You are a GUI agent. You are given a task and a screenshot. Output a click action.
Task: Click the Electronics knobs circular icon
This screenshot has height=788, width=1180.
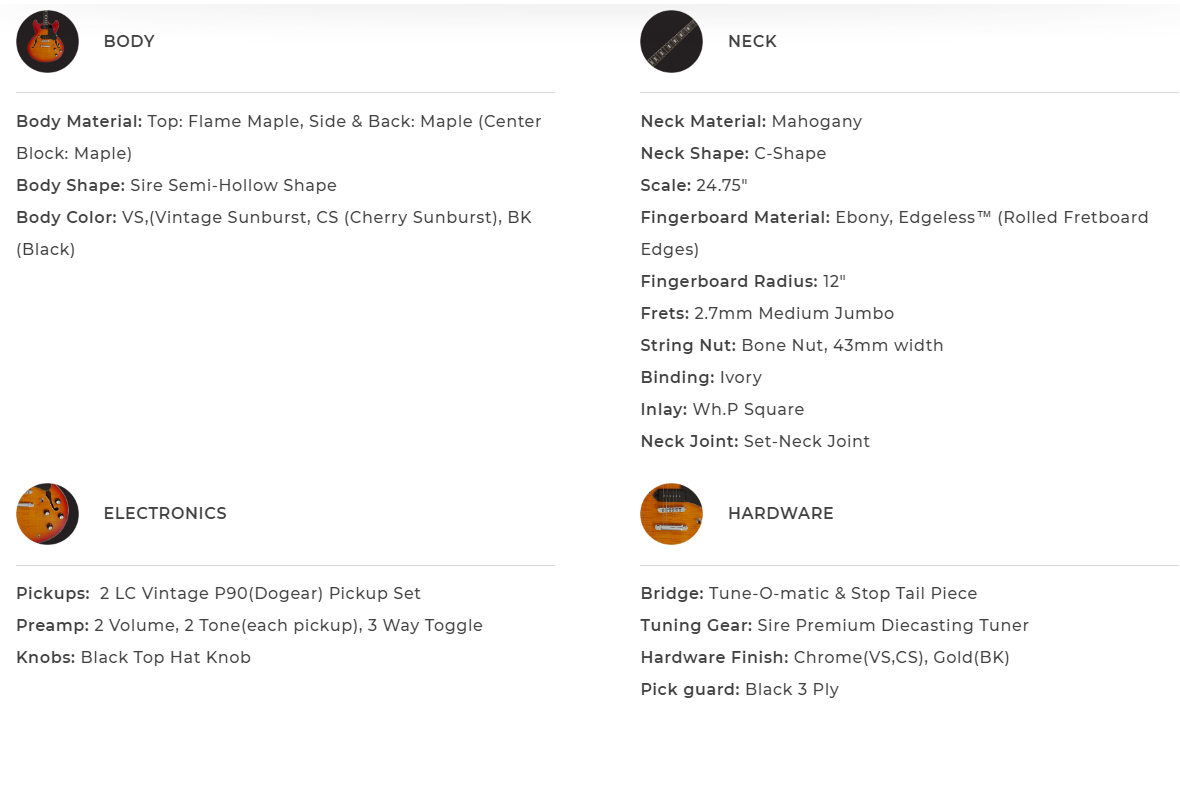coord(47,514)
